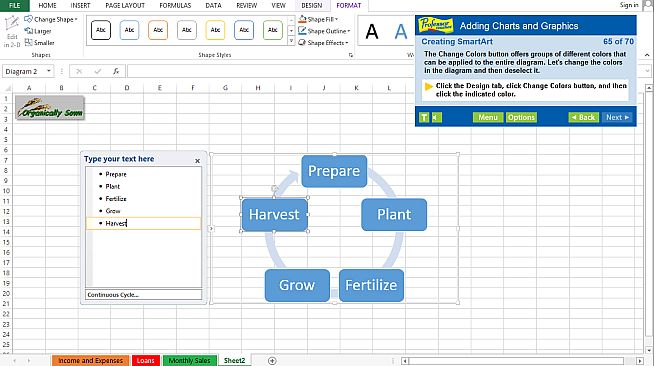
Task: Click the formula bar Enter checkmark
Action: pyautogui.click(x=98, y=71)
